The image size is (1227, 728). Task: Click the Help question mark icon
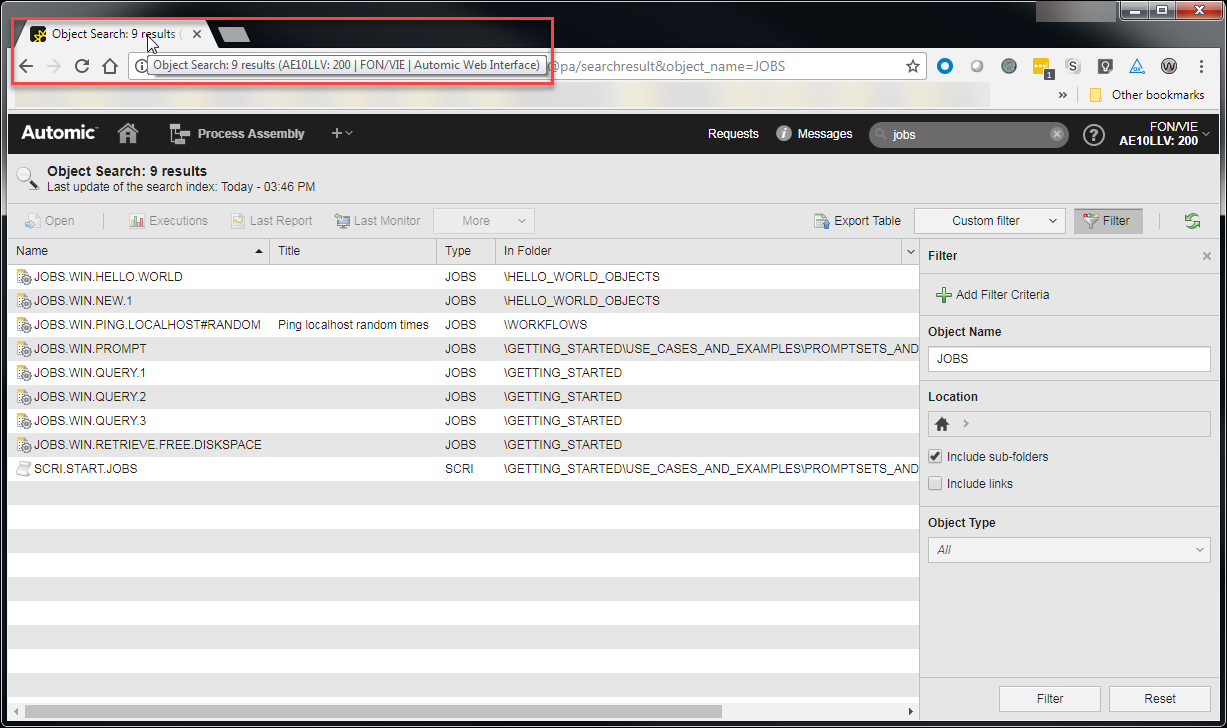point(1093,134)
